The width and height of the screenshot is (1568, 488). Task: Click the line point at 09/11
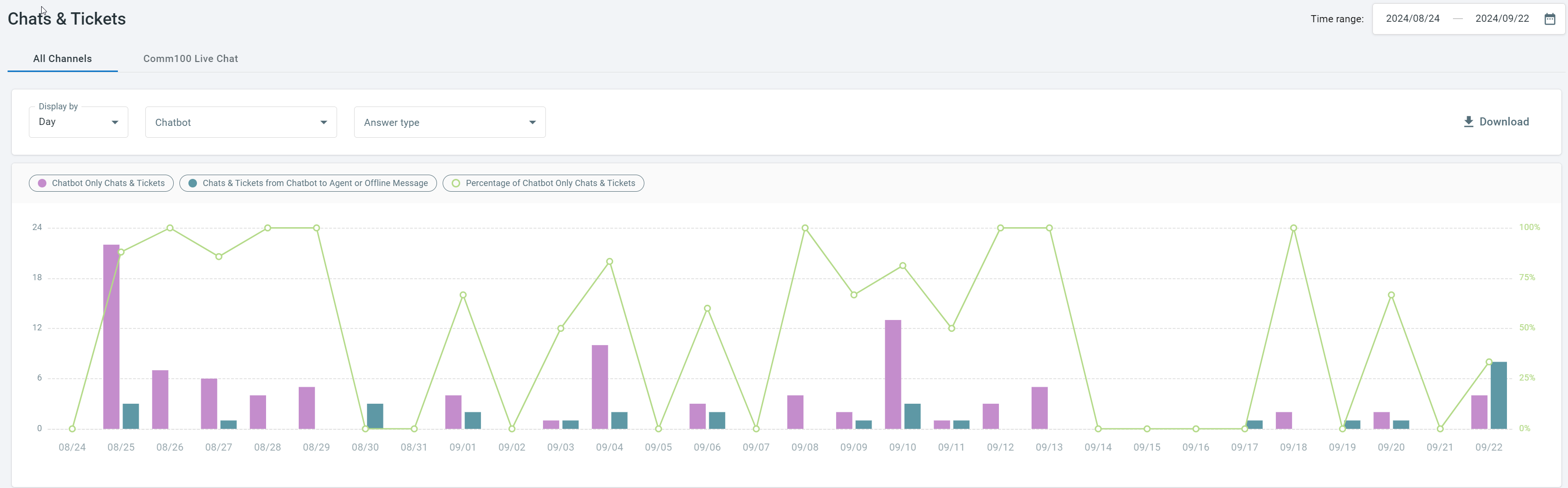(x=952, y=328)
